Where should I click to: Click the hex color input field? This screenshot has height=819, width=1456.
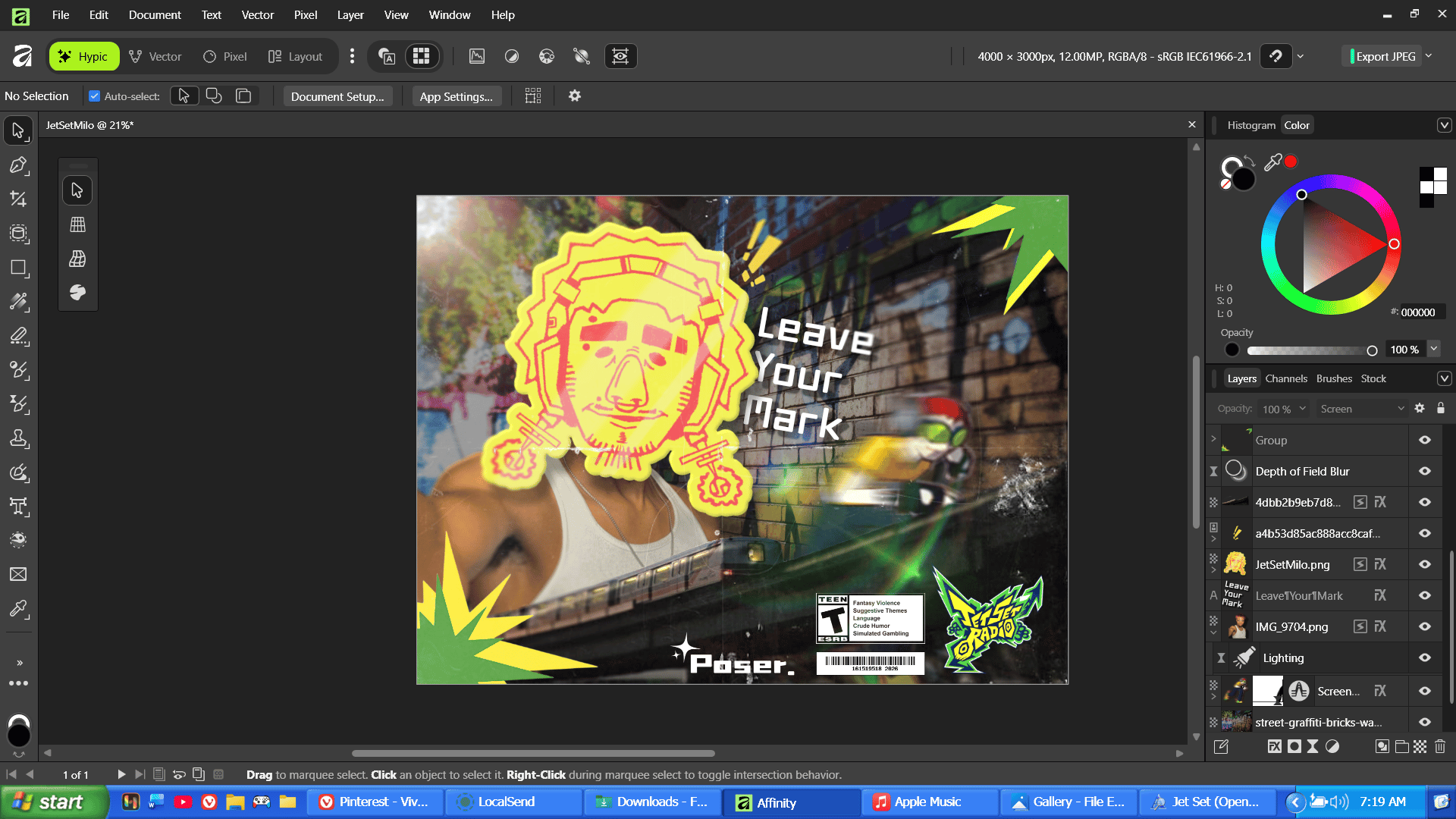tap(1422, 312)
